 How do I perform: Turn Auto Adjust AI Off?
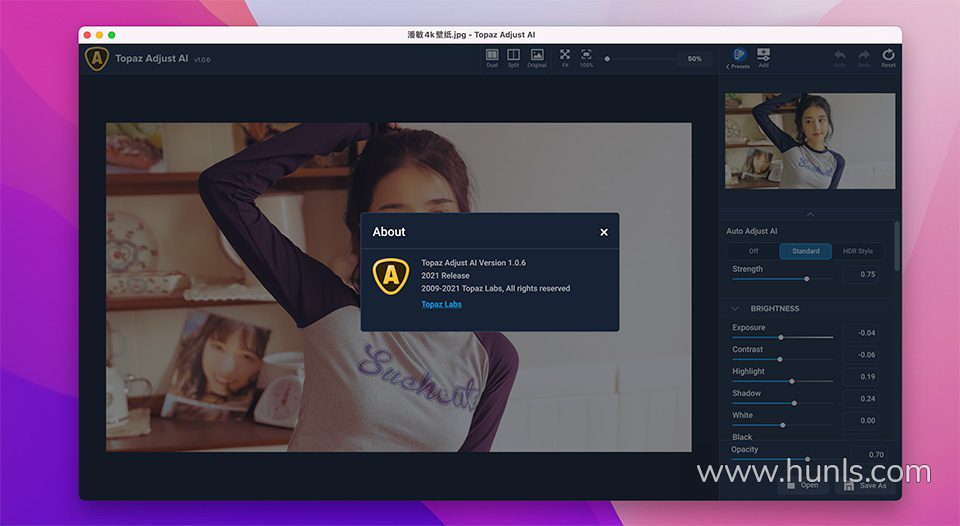[753, 251]
